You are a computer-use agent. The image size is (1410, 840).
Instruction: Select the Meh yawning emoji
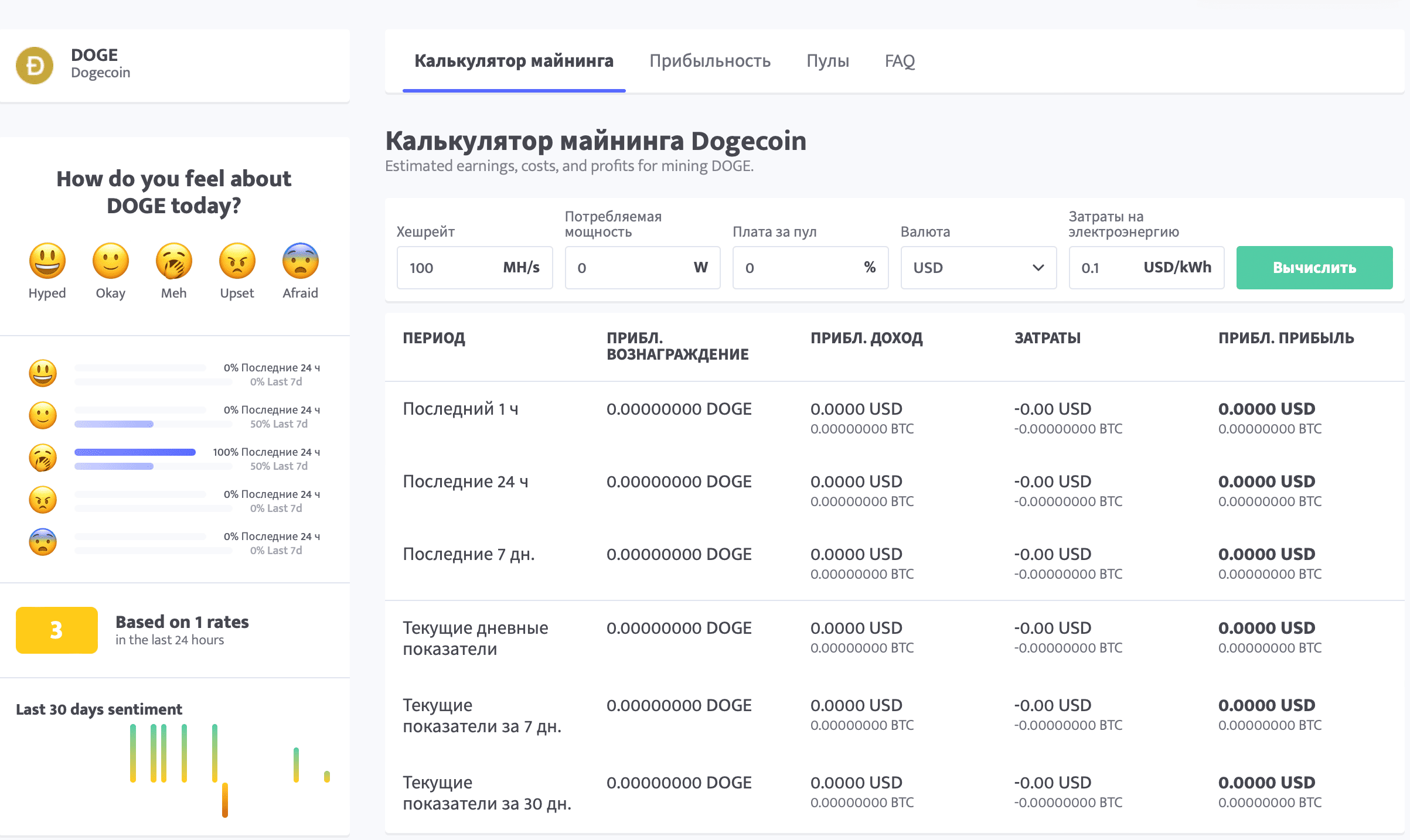[173, 261]
